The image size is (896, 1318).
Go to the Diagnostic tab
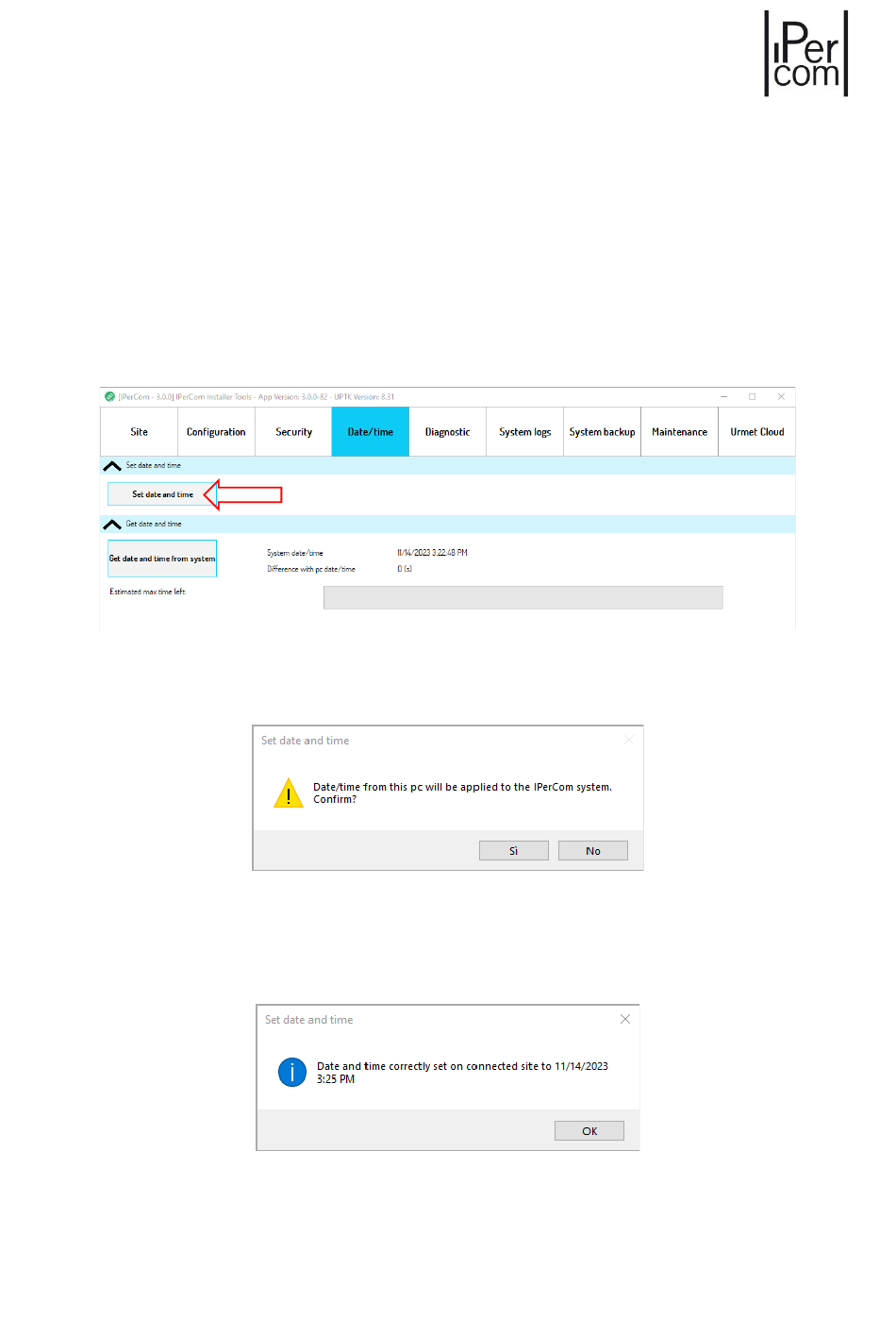coord(447,432)
